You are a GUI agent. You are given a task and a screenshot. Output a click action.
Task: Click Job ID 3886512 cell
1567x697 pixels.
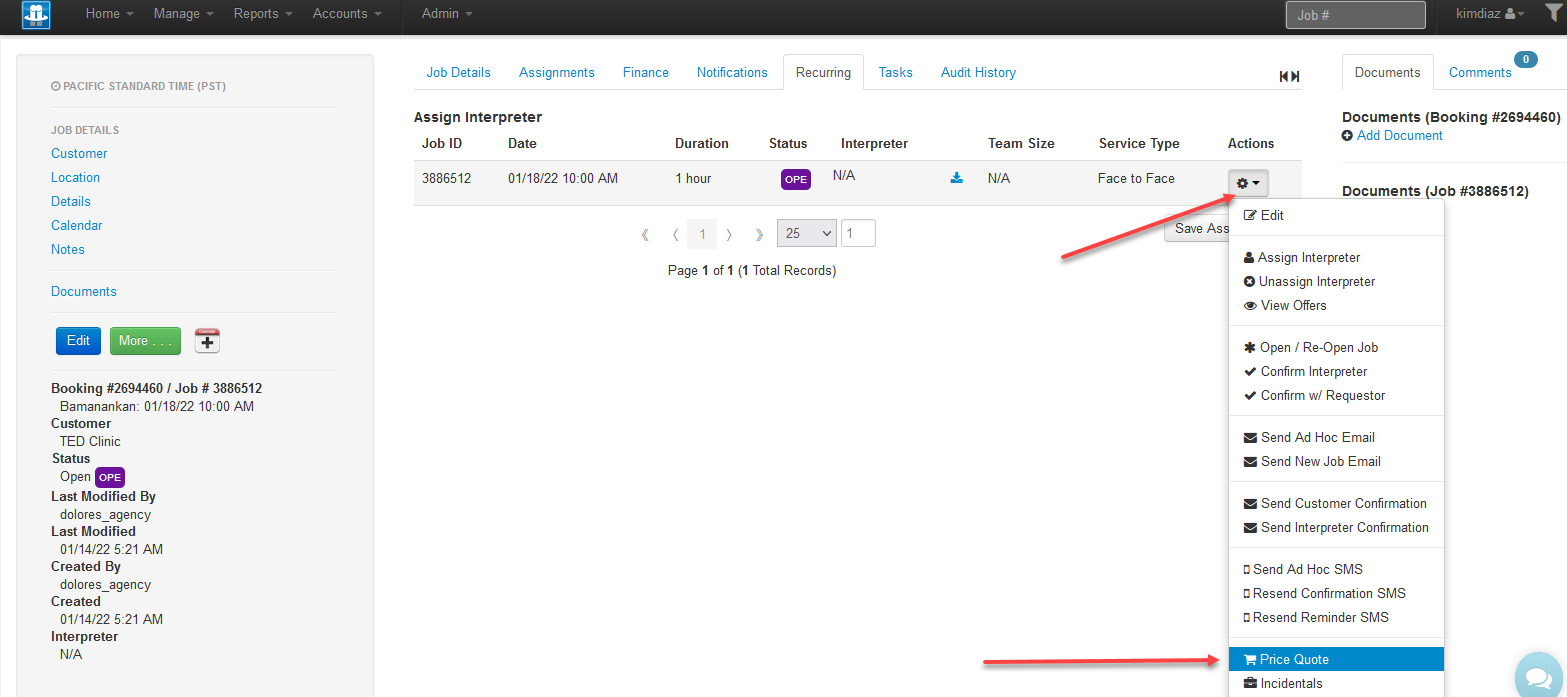[x=446, y=178]
